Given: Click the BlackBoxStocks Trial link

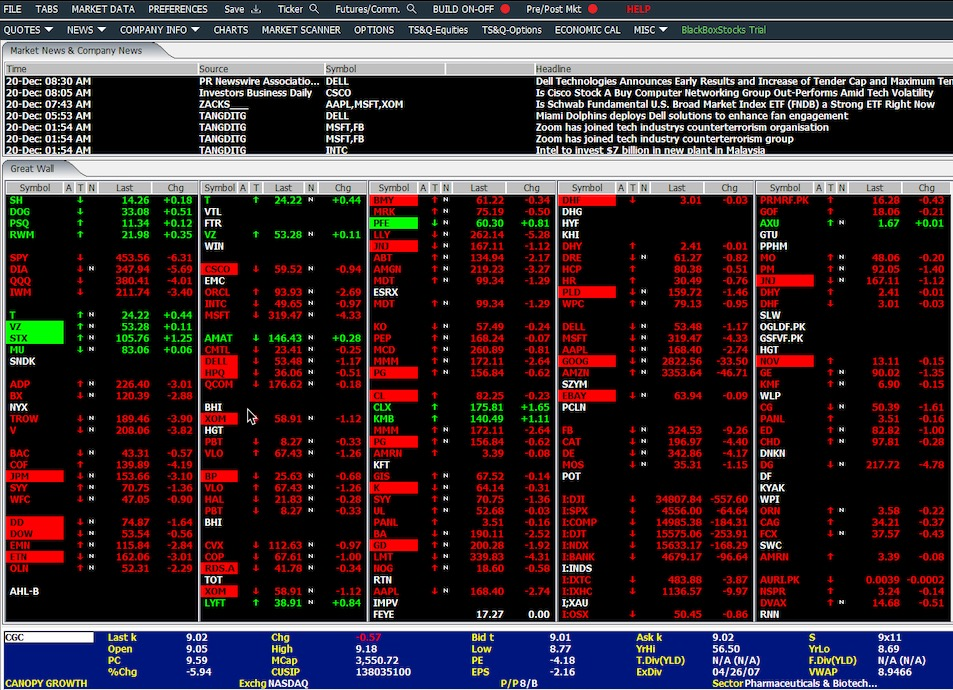Looking at the screenshot, I should click(x=724, y=30).
